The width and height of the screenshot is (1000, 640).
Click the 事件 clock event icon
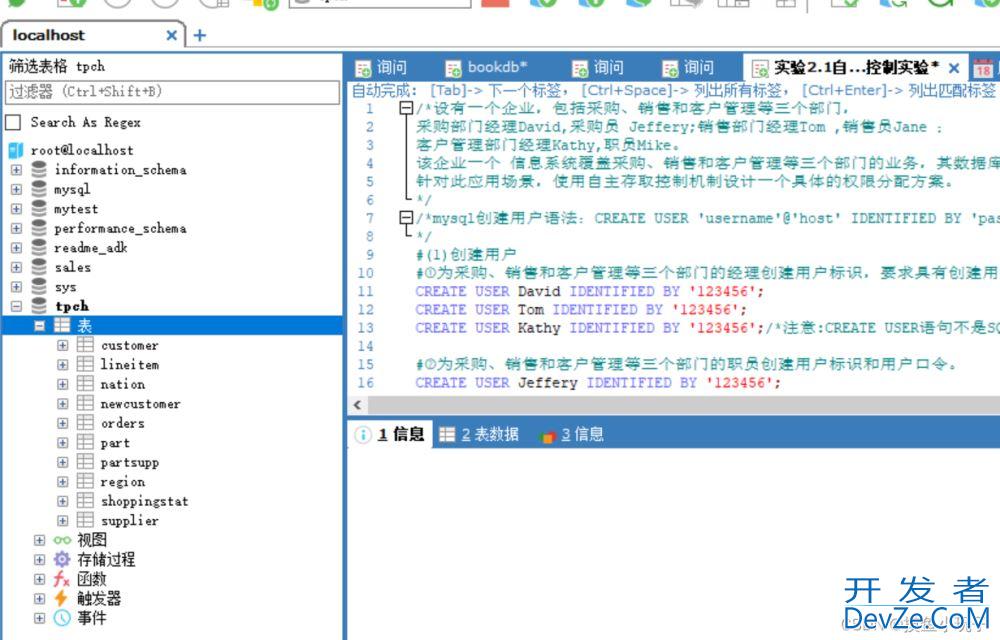pos(62,618)
